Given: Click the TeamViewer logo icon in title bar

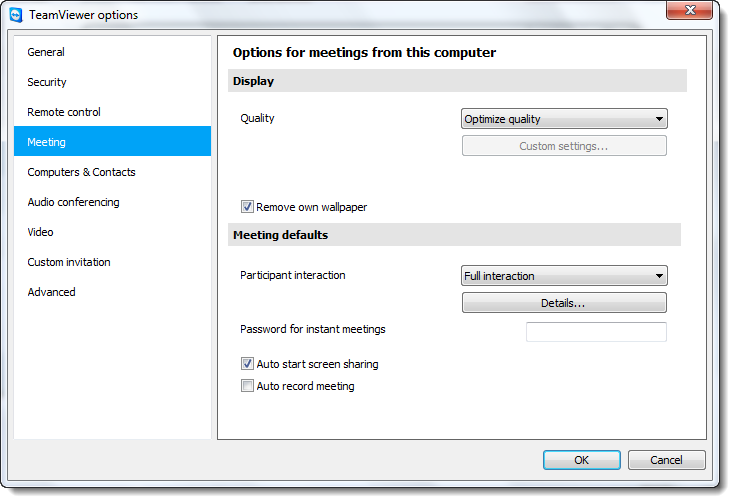Looking at the screenshot, I should coord(16,15).
